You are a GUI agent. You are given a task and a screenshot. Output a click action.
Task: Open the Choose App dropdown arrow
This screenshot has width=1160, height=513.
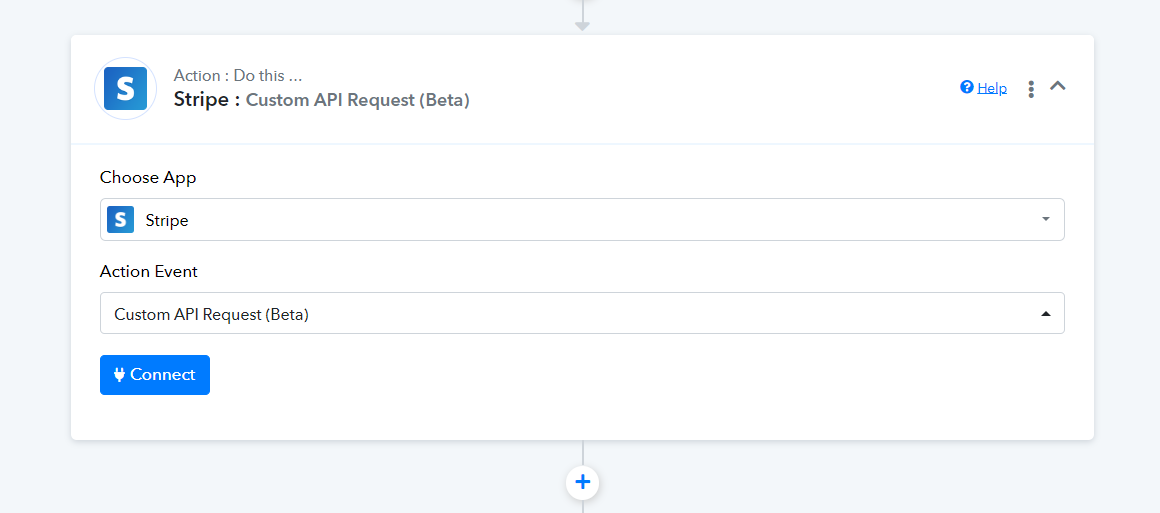tap(1045, 219)
